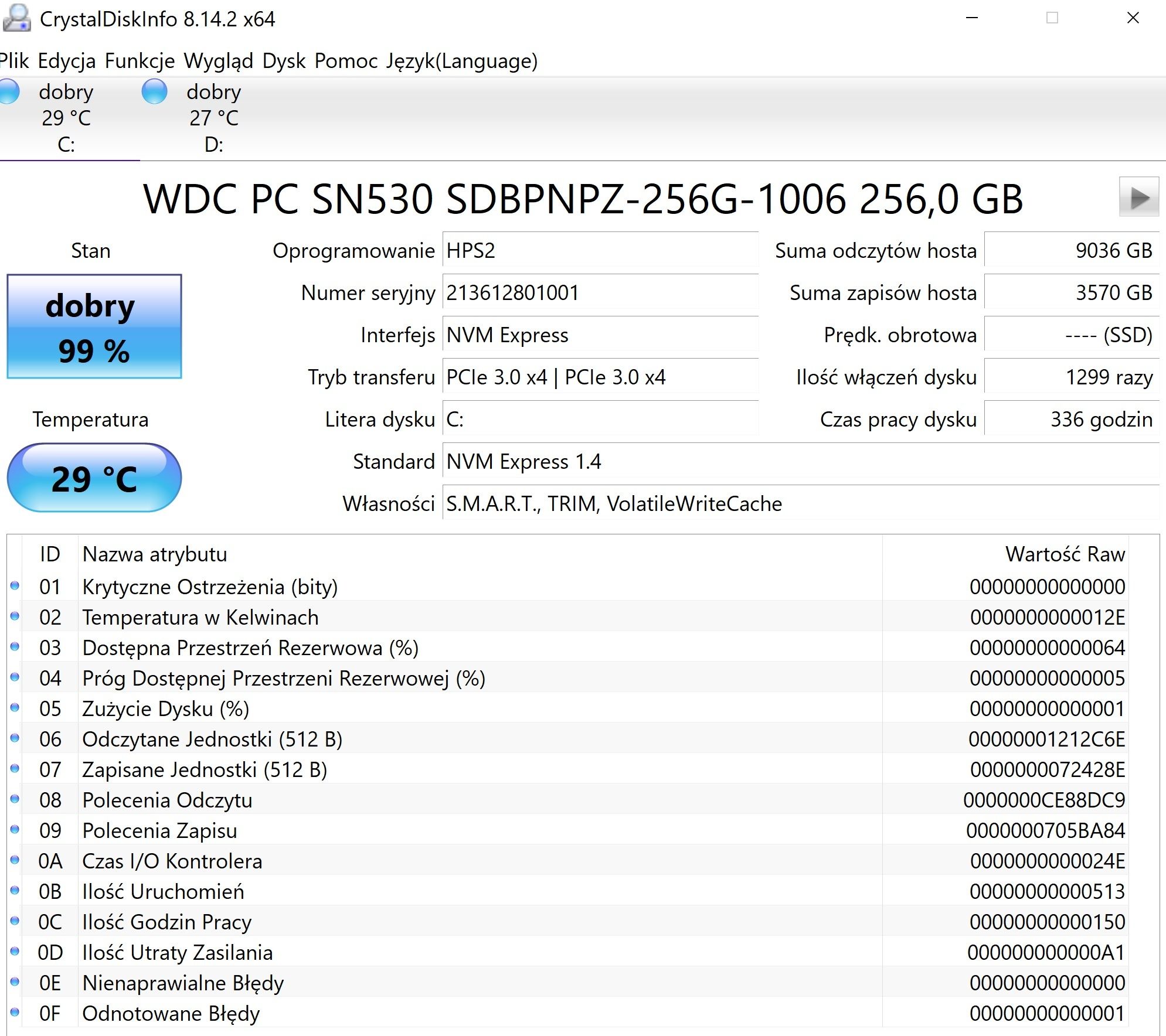Click status dot for Czas I/O Kontrolera
The image size is (1166, 1036).
tap(15, 860)
